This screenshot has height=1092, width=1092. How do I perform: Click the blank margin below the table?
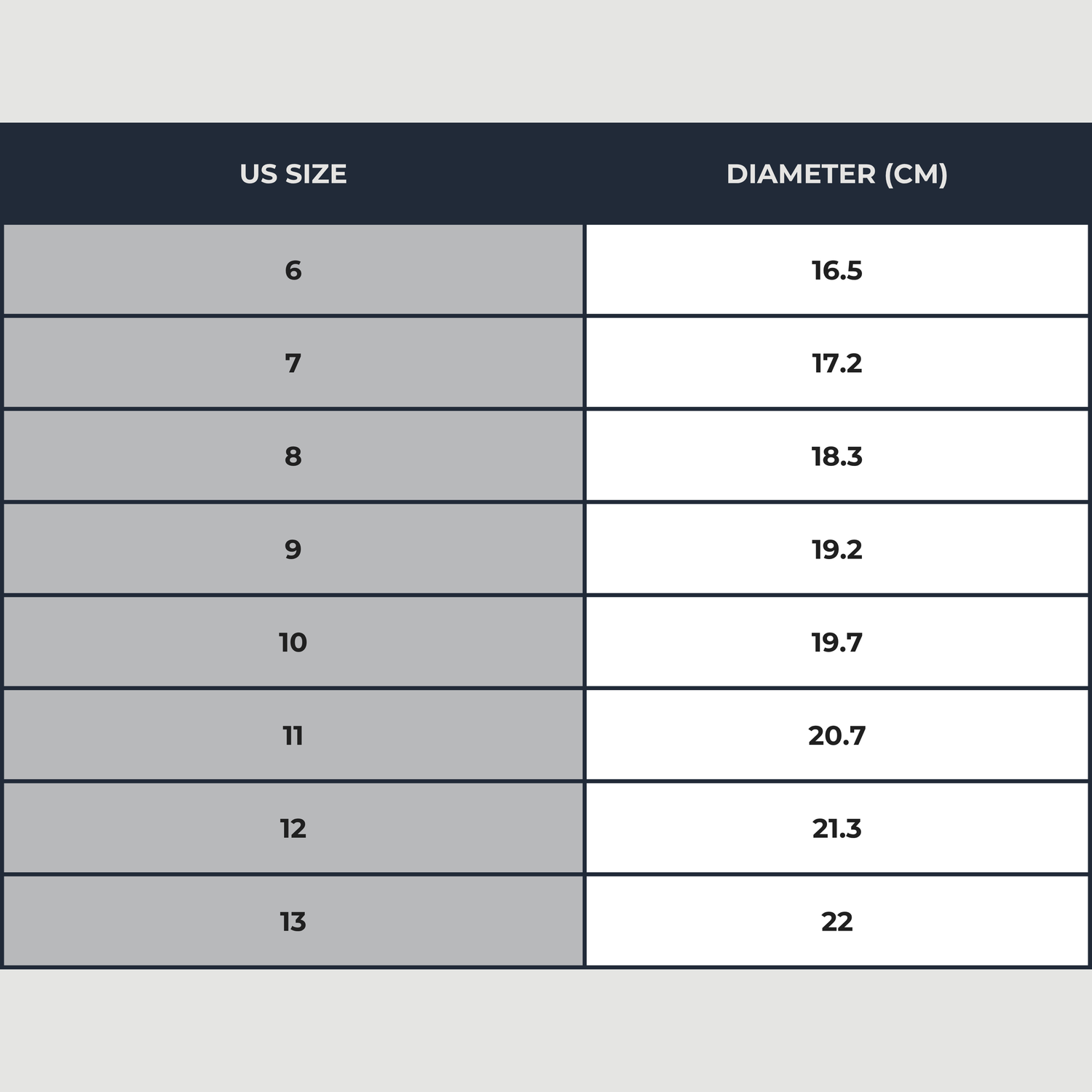point(546,1030)
